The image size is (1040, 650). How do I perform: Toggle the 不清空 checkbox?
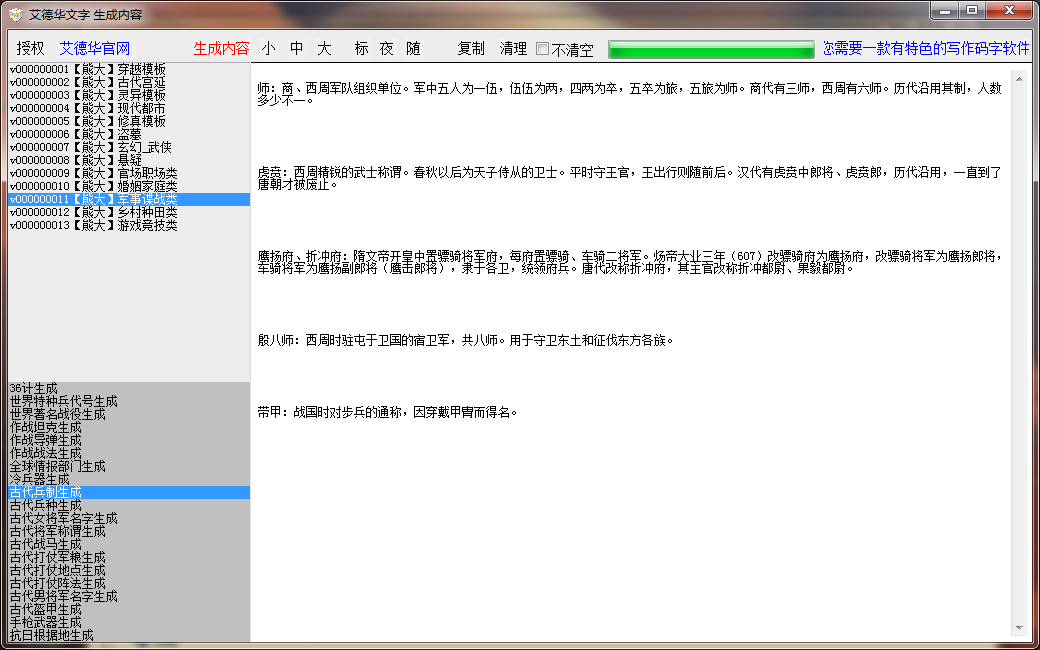point(543,49)
